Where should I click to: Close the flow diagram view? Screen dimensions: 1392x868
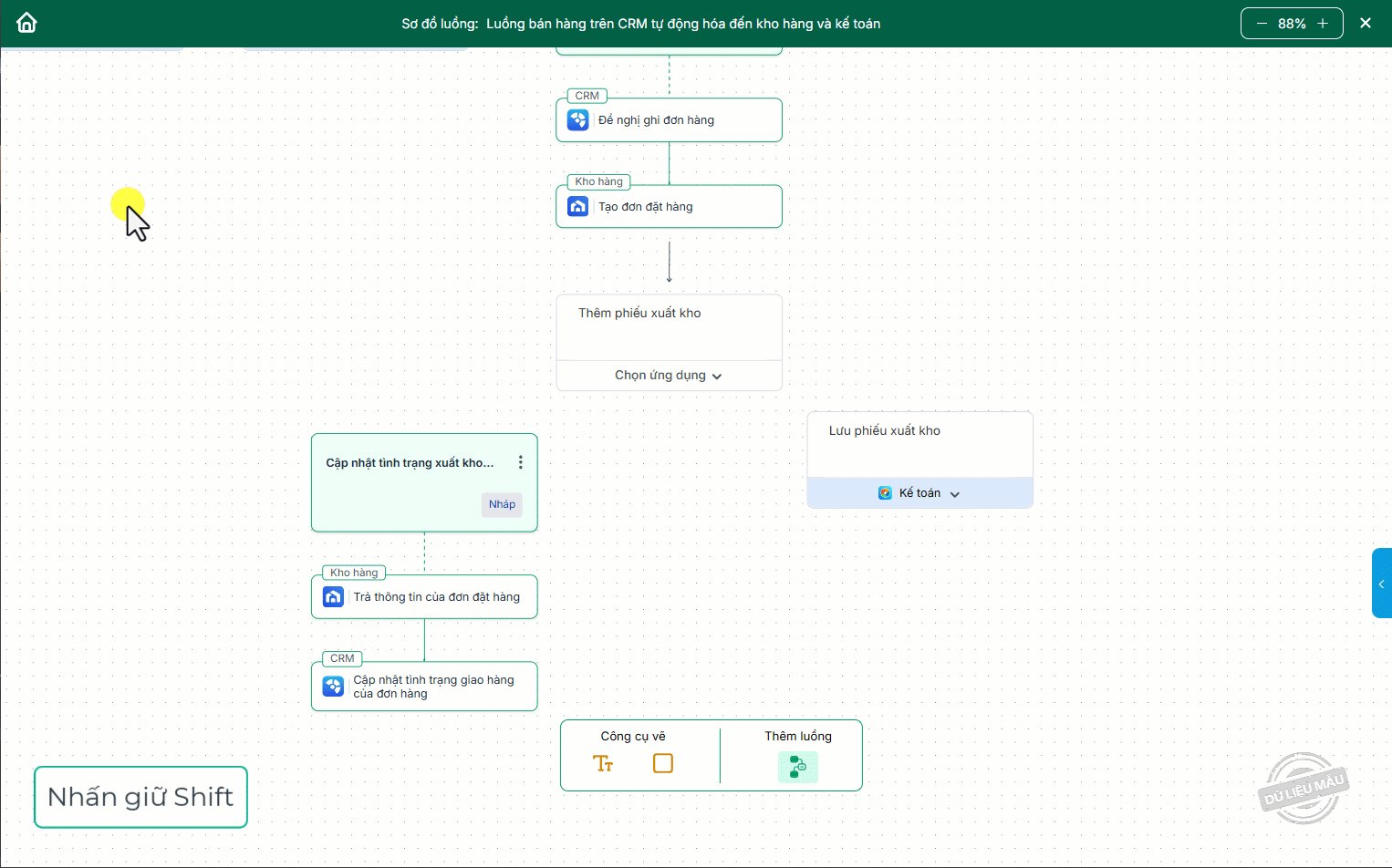(x=1366, y=23)
